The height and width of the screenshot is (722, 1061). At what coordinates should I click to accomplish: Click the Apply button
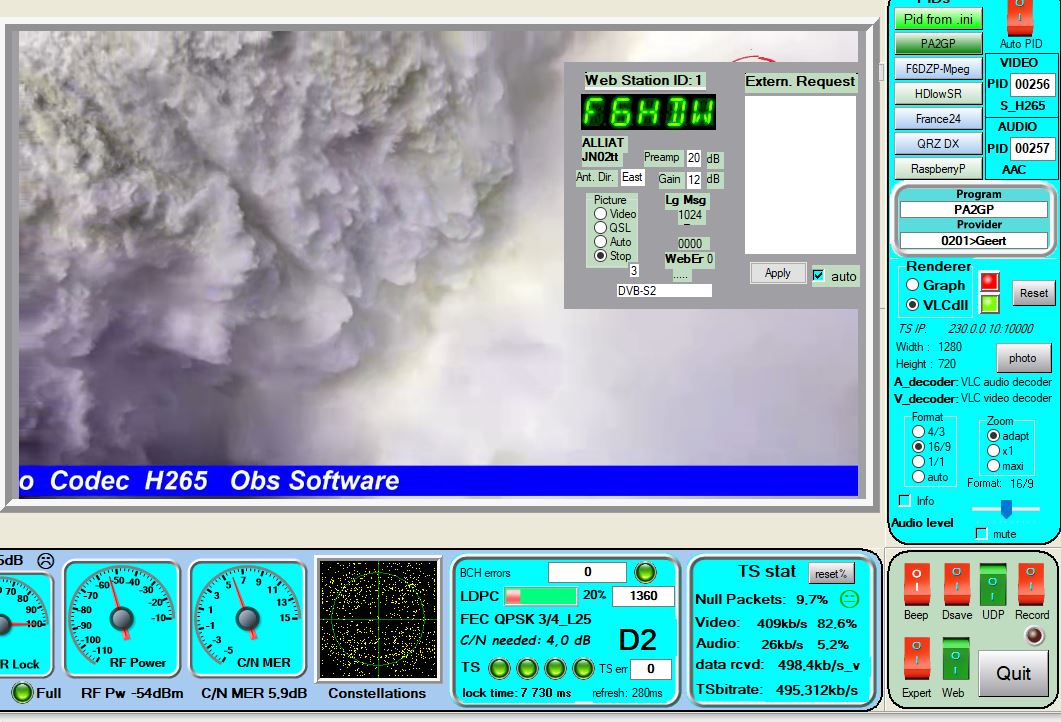click(x=777, y=273)
